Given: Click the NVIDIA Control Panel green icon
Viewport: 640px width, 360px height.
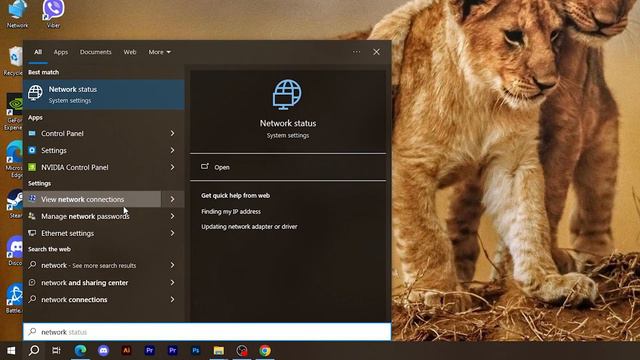Looking at the screenshot, I should (32, 167).
